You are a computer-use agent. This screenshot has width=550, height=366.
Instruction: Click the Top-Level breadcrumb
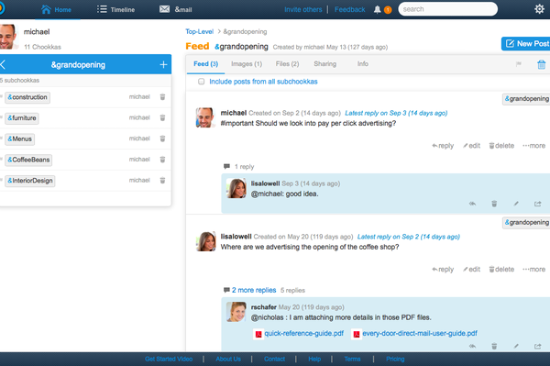coord(200,32)
